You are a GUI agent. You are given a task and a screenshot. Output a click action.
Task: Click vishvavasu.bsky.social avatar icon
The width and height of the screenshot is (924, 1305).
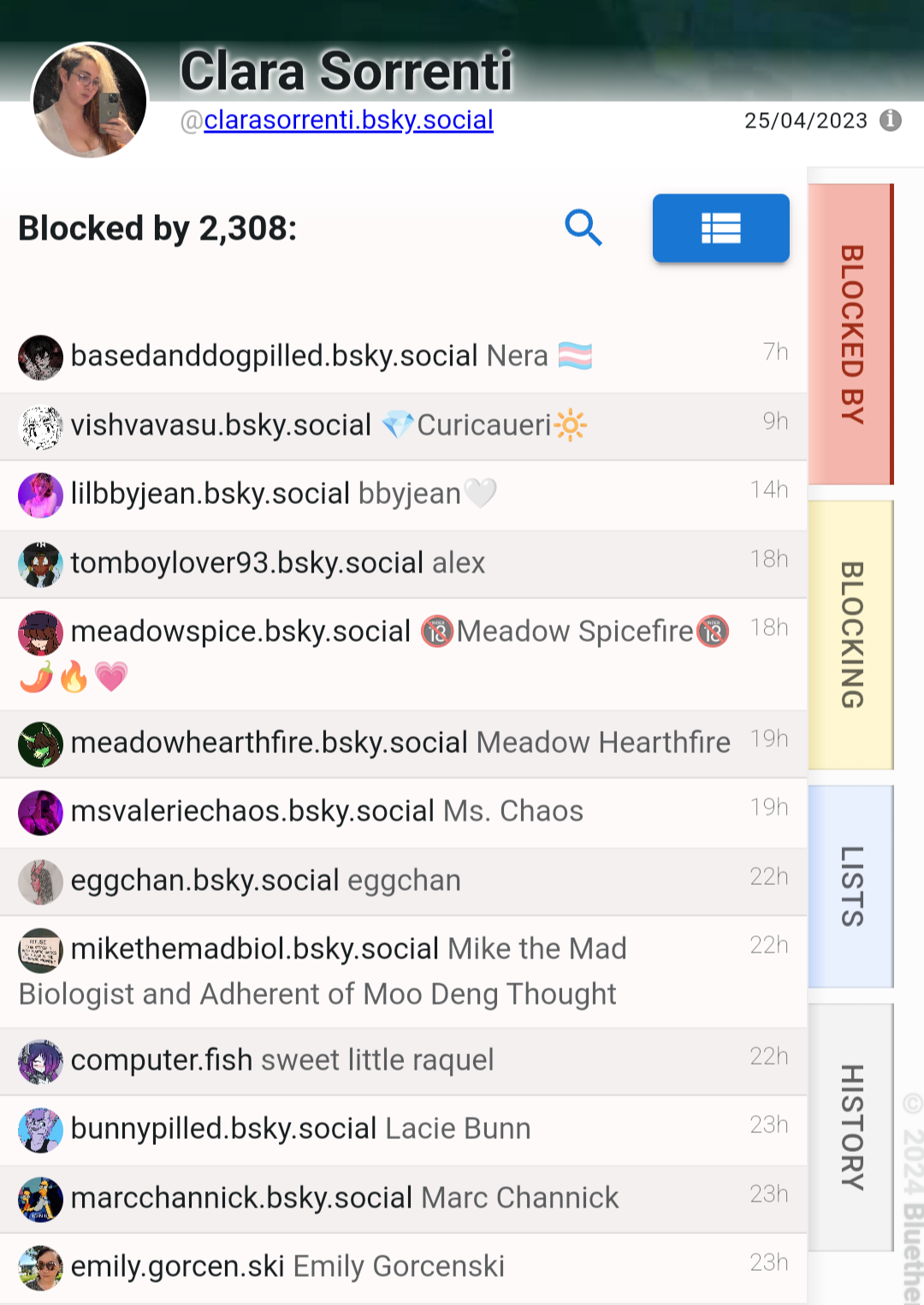(40, 427)
